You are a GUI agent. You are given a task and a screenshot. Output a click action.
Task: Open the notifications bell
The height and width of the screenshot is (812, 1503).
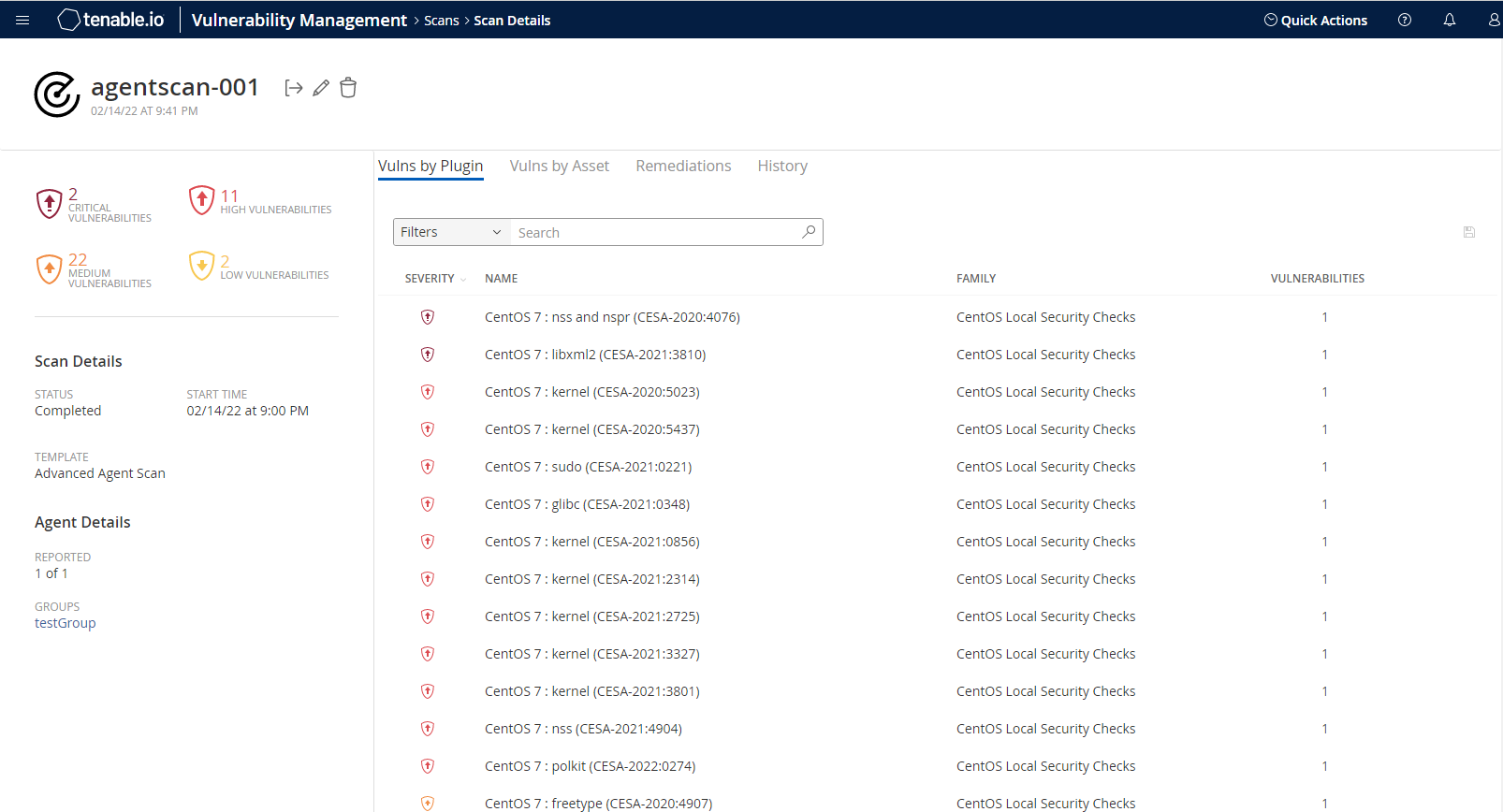click(1450, 20)
